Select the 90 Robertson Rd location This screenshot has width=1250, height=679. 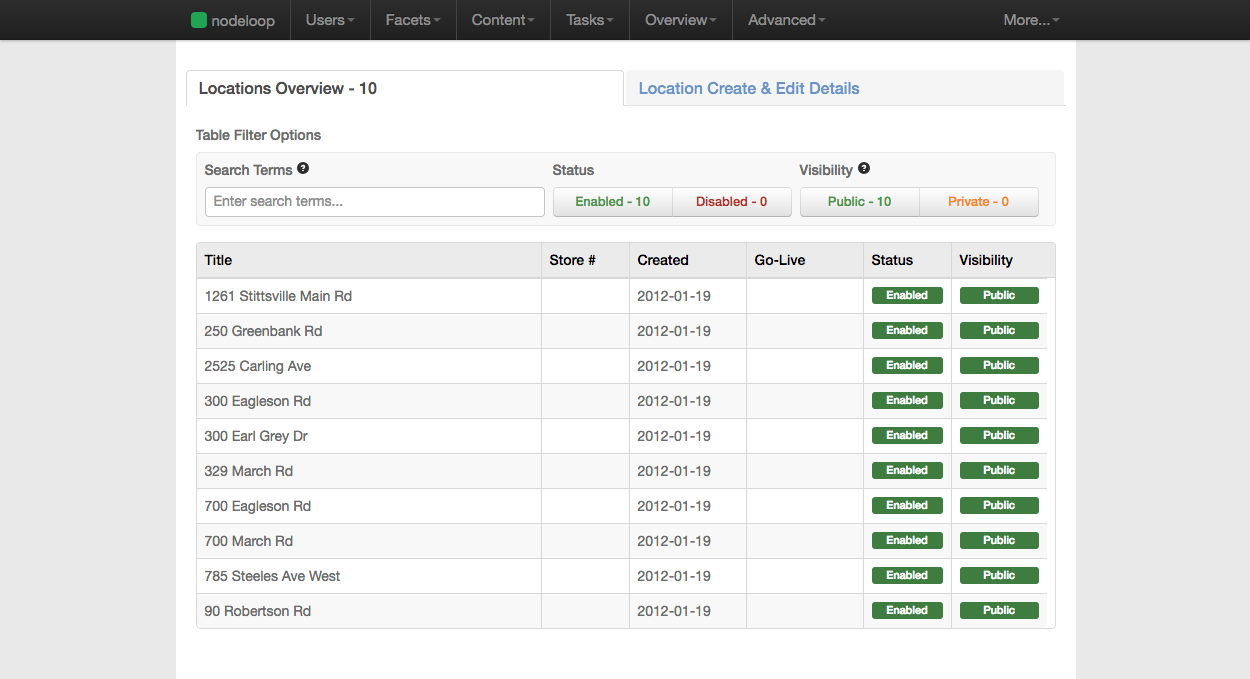(x=258, y=611)
